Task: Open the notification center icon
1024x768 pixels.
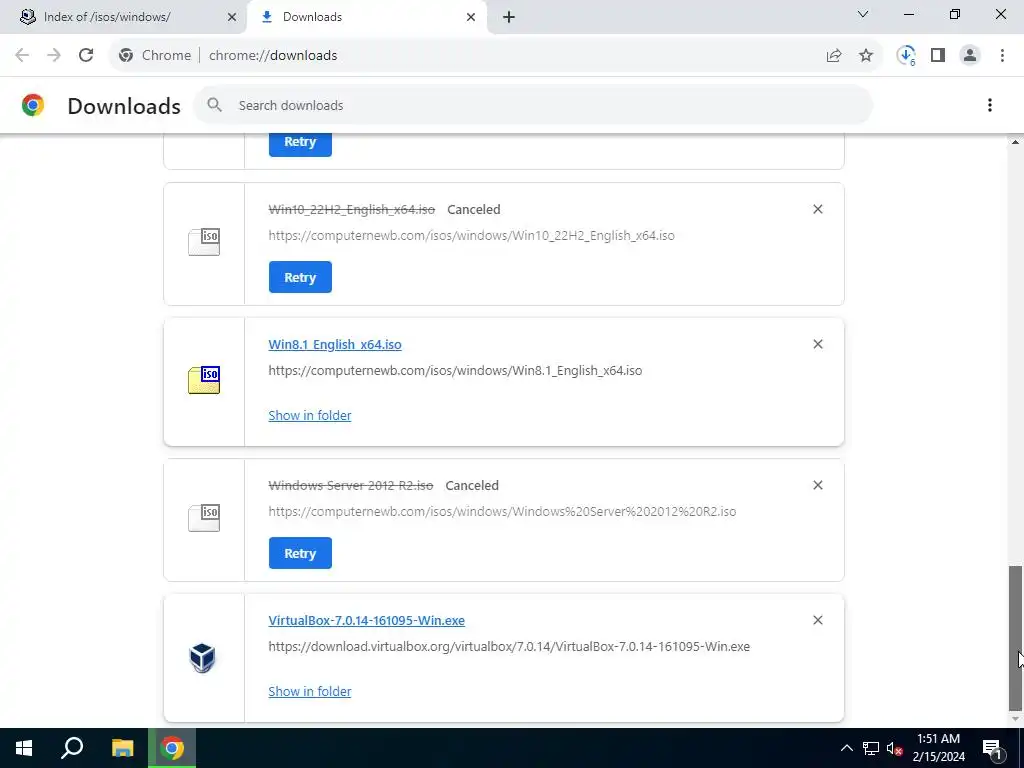Action: (x=992, y=748)
